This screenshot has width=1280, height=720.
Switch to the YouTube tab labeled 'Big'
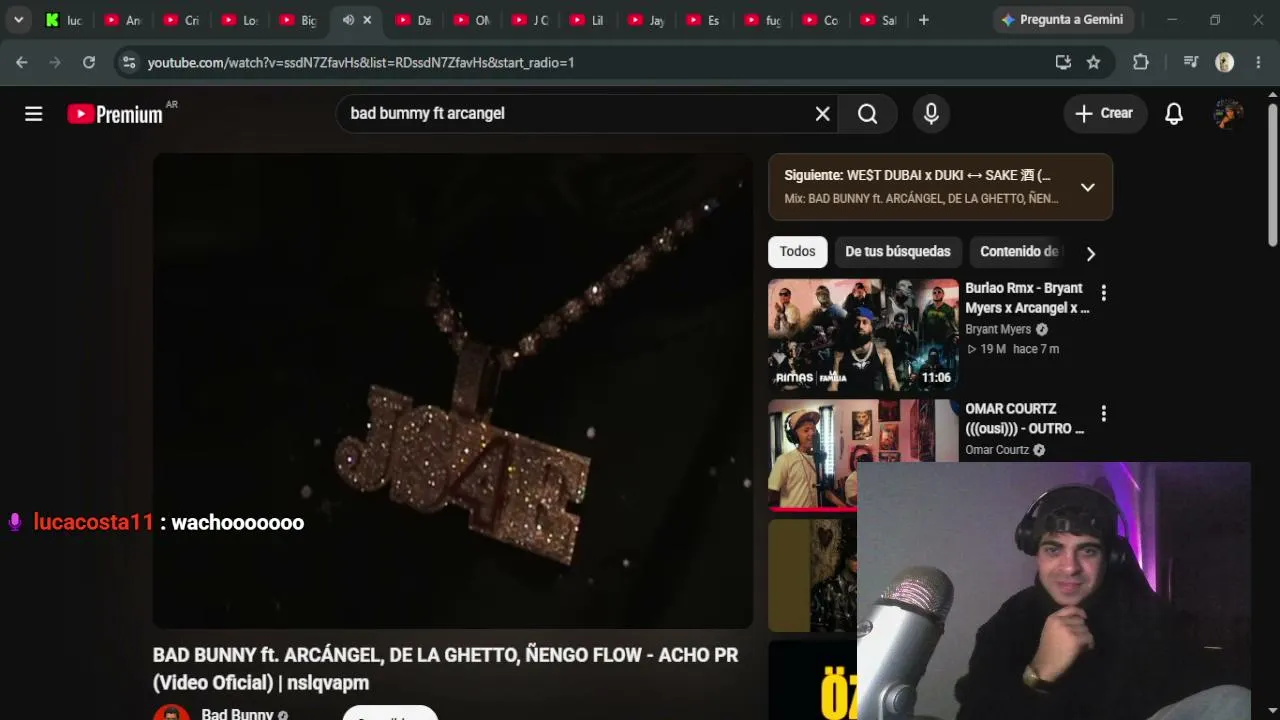click(297, 20)
